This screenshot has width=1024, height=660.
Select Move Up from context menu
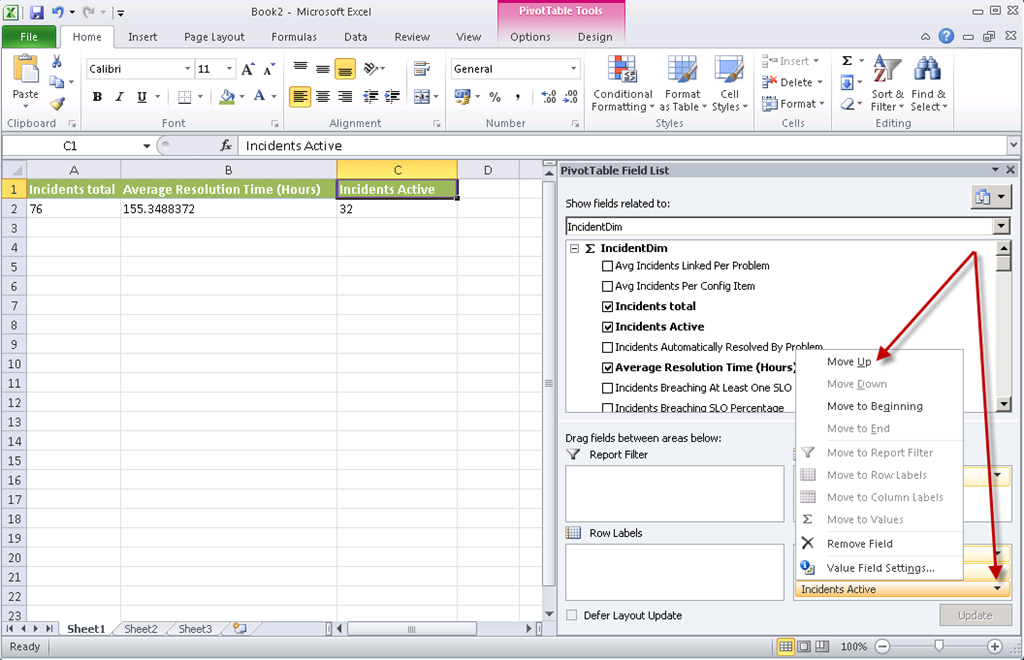(x=849, y=362)
